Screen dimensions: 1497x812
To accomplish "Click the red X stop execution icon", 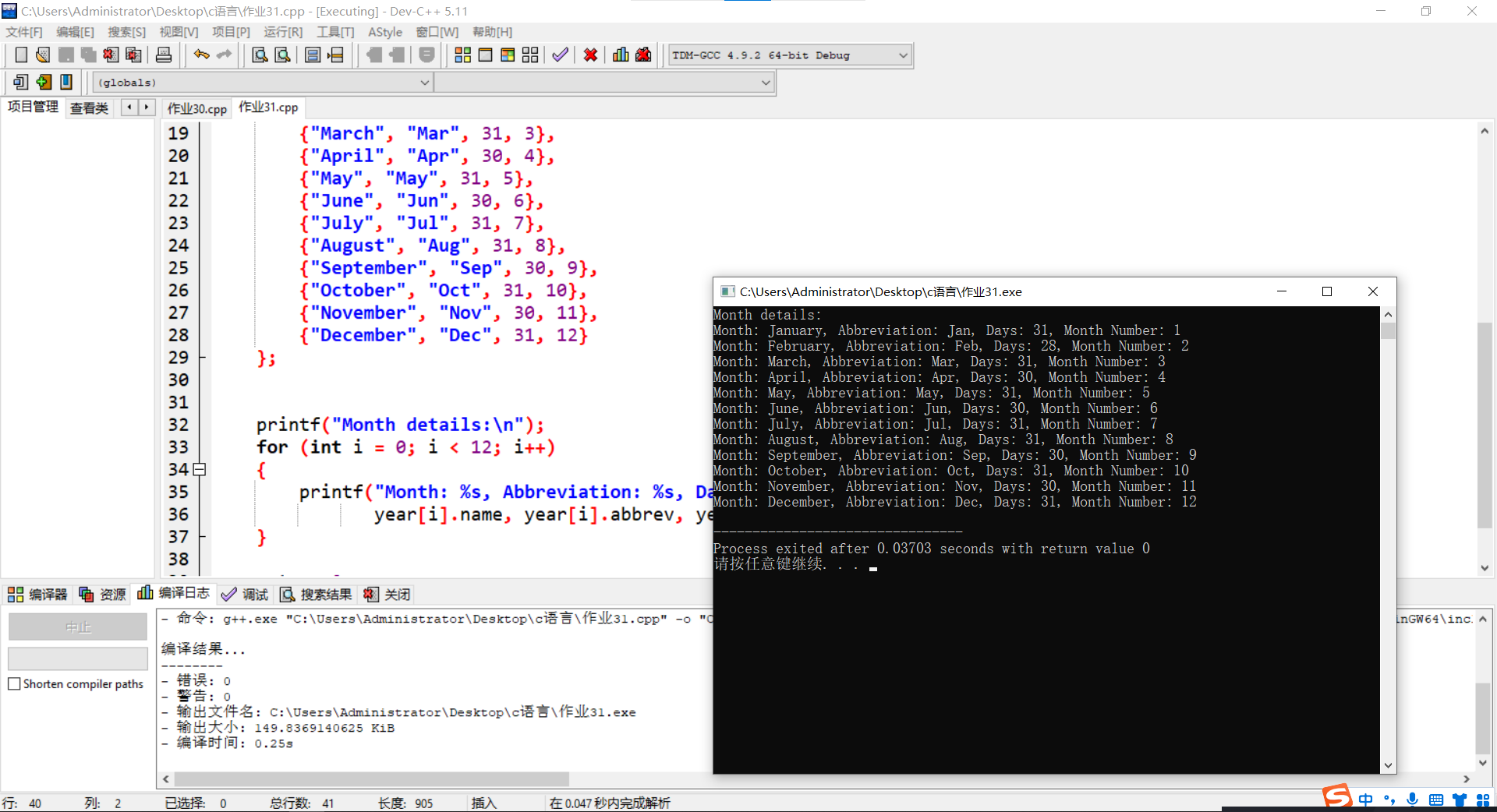I will tap(590, 55).
